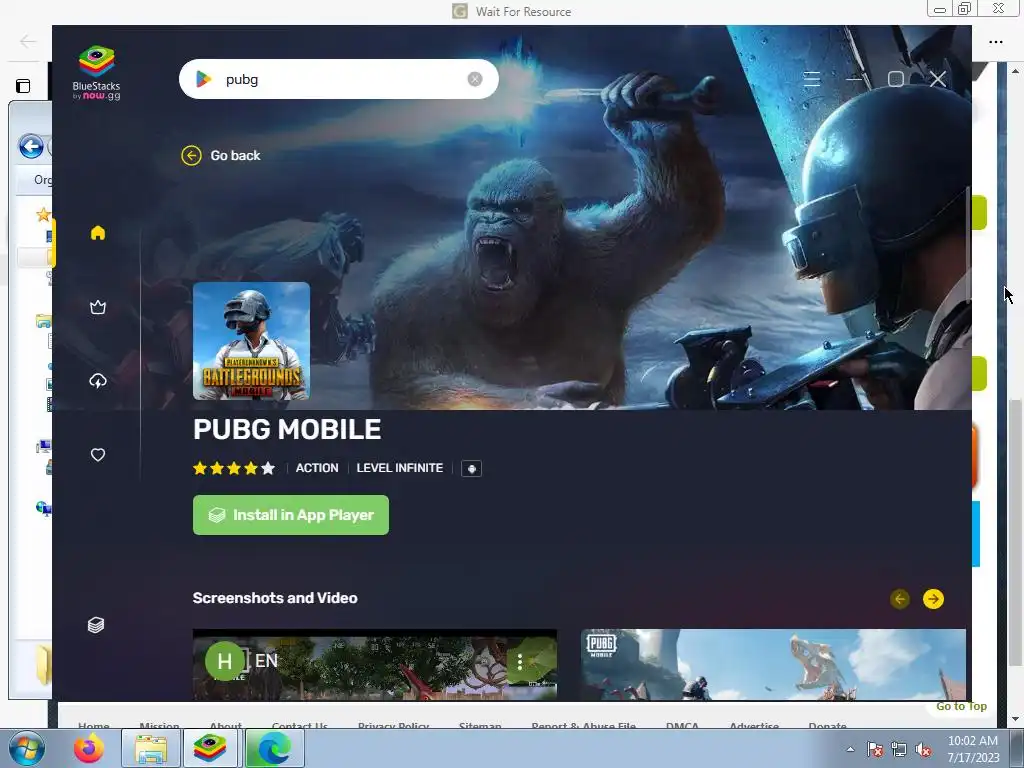Screen dimensions: 1024x768
Task: Click the browser tab actions icon
Action: pos(23,86)
